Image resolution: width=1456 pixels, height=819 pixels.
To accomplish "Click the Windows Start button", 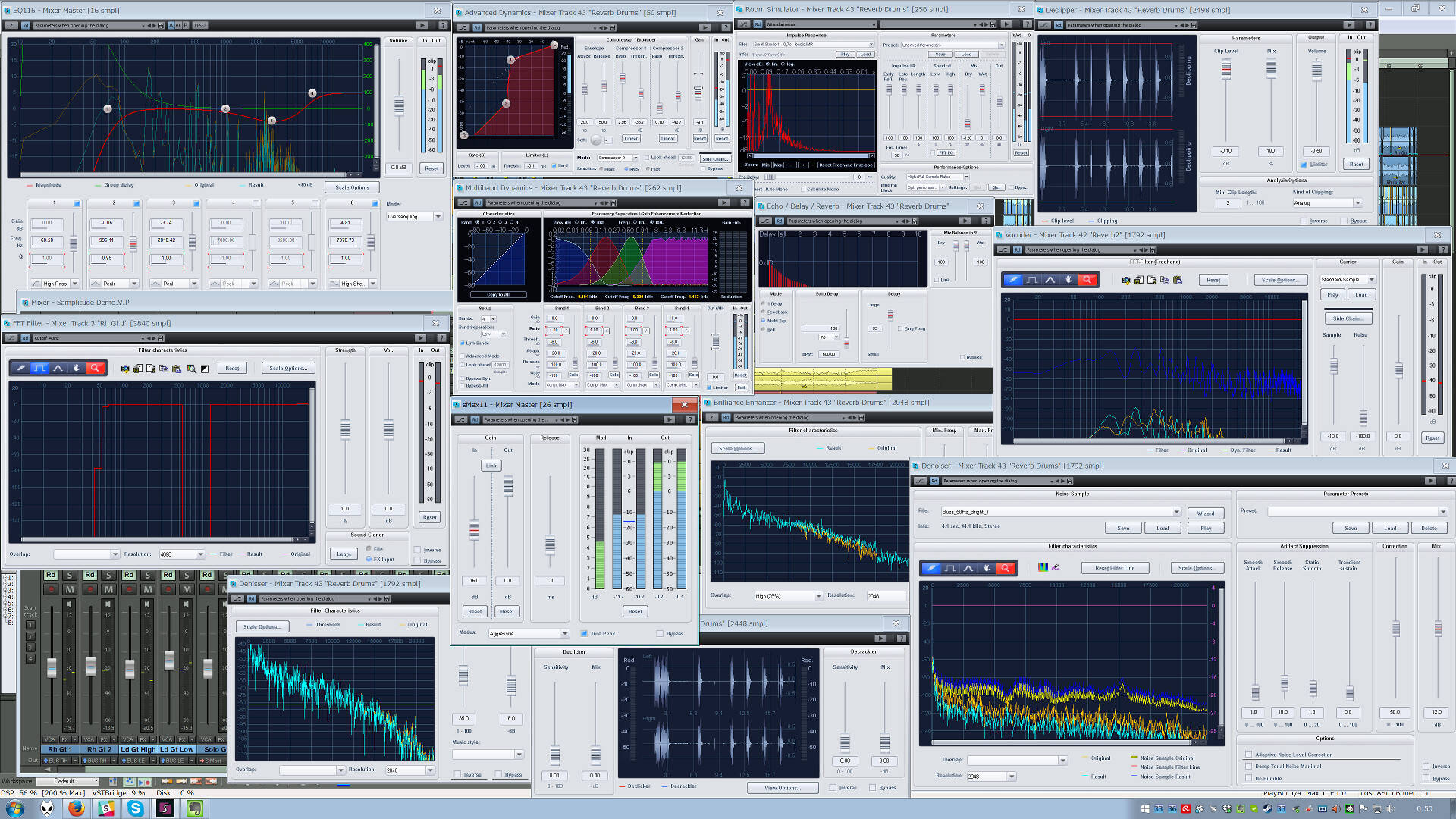I will click(x=15, y=808).
